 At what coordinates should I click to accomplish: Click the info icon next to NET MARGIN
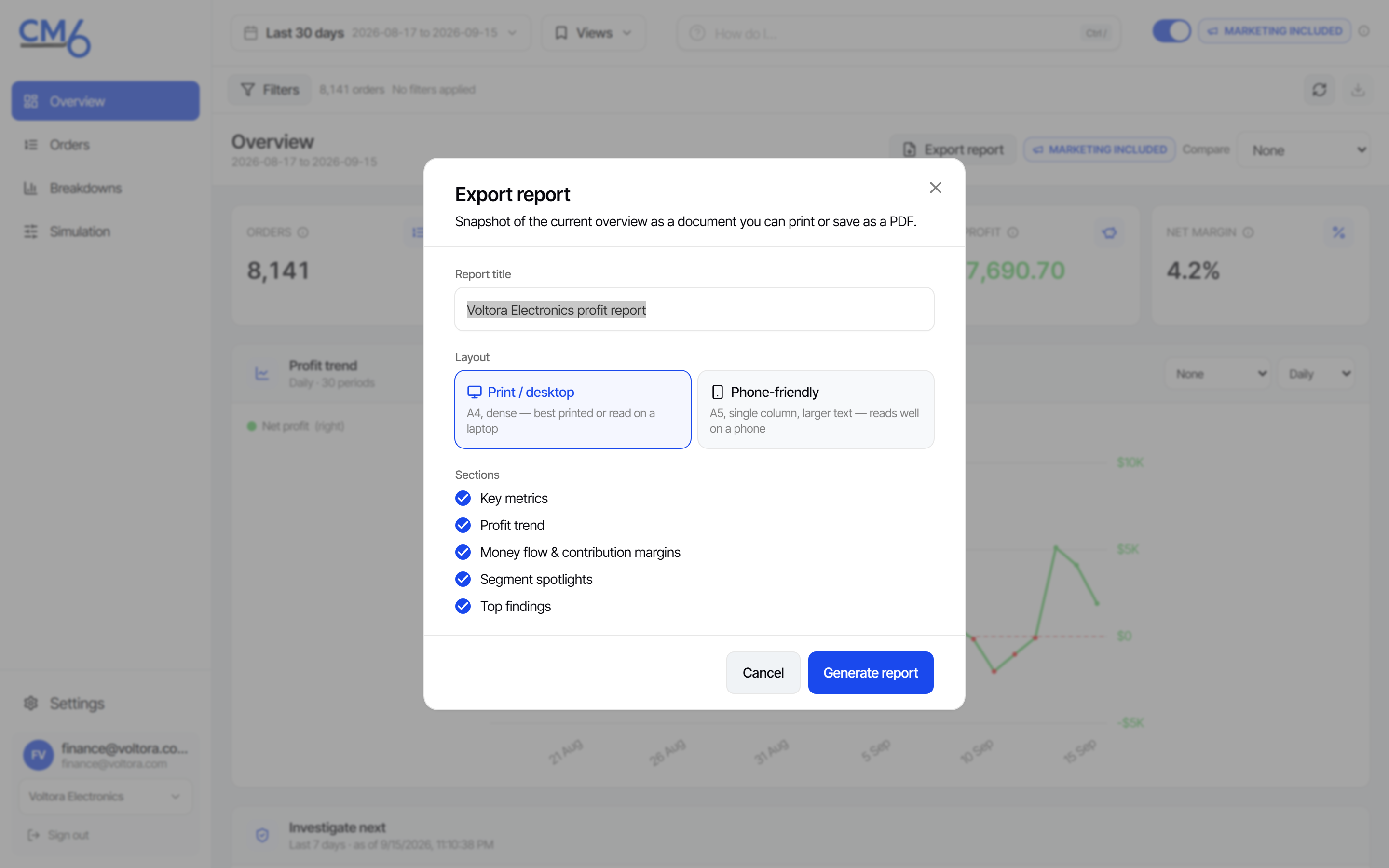pos(1248,232)
